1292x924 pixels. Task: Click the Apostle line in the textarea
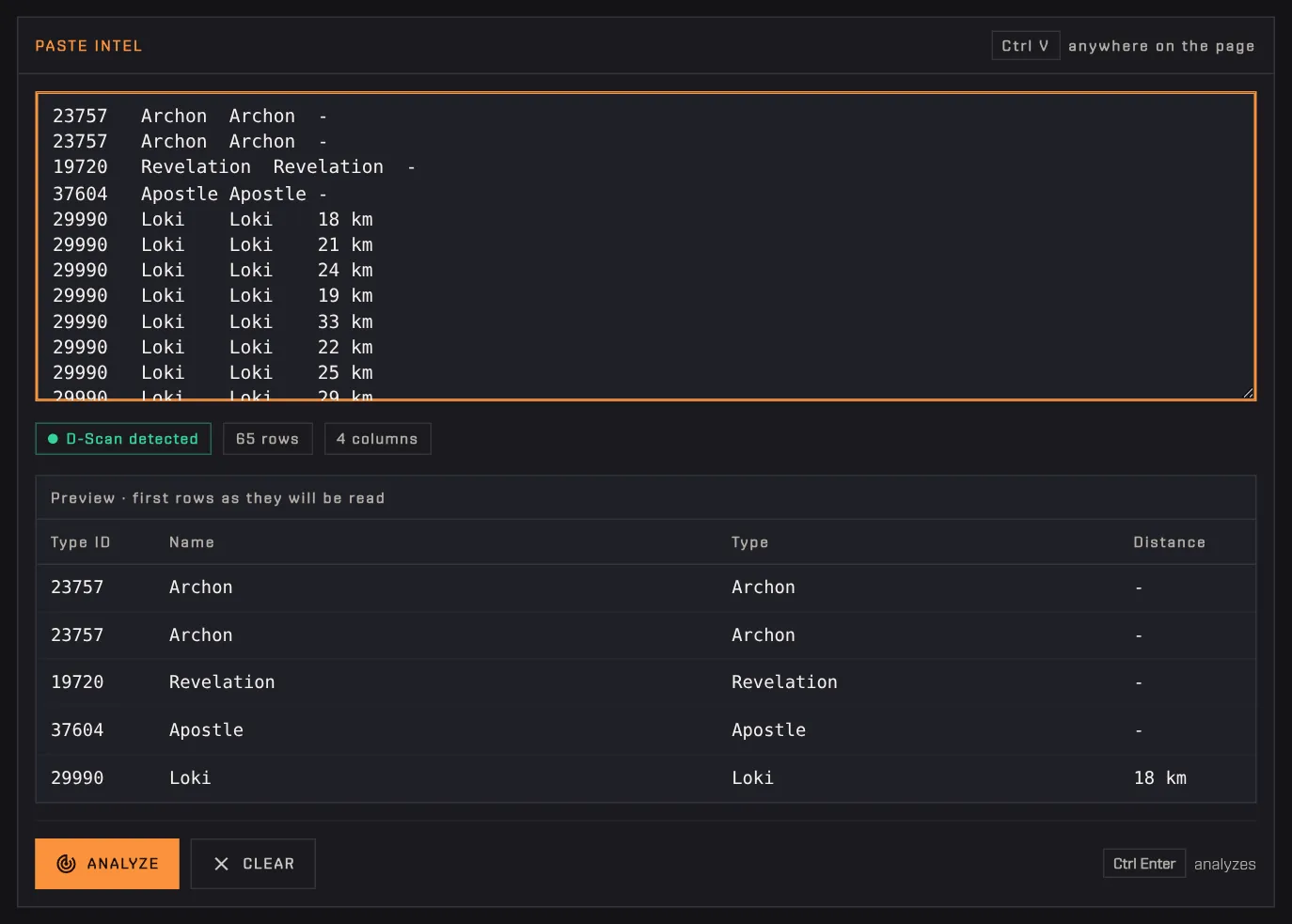pyautogui.click(x=190, y=194)
